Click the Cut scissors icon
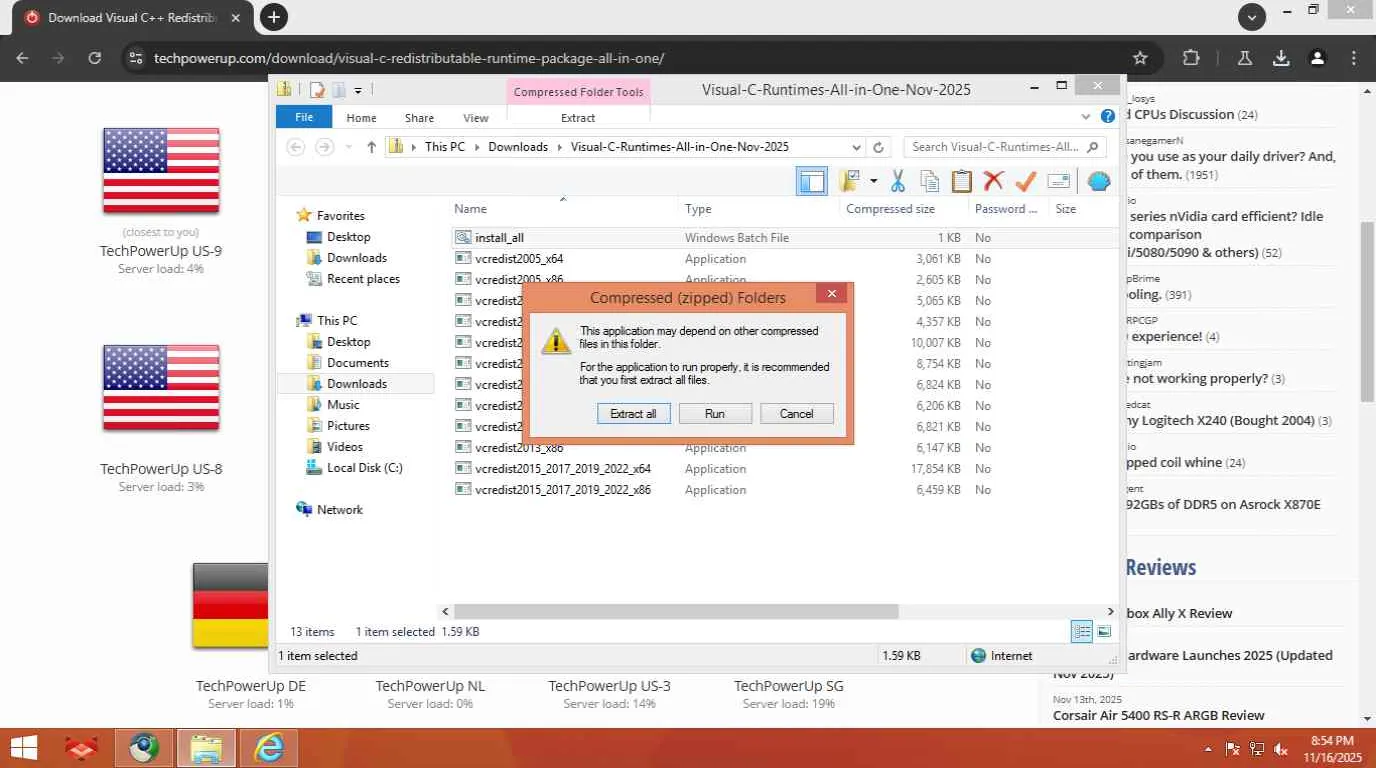Image resolution: width=1376 pixels, height=768 pixels. (897, 181)
